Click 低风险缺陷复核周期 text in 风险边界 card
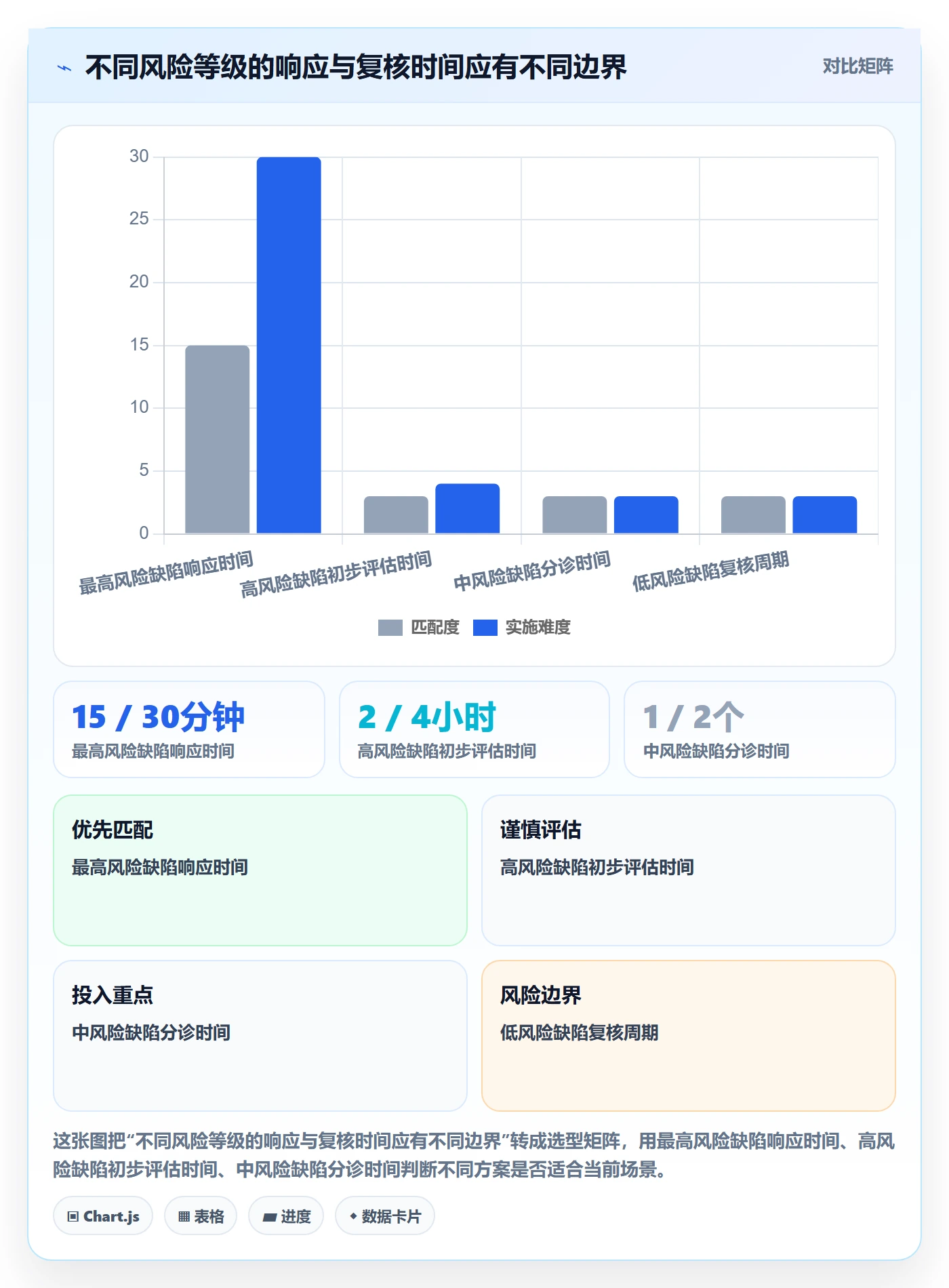 click(580, 1032)
